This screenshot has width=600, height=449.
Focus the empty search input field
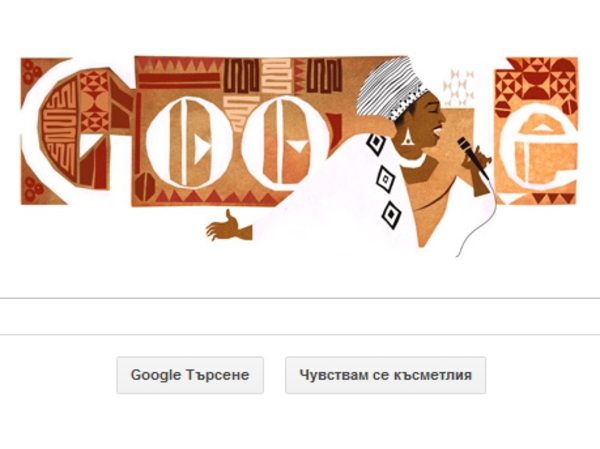pos(300,316)
